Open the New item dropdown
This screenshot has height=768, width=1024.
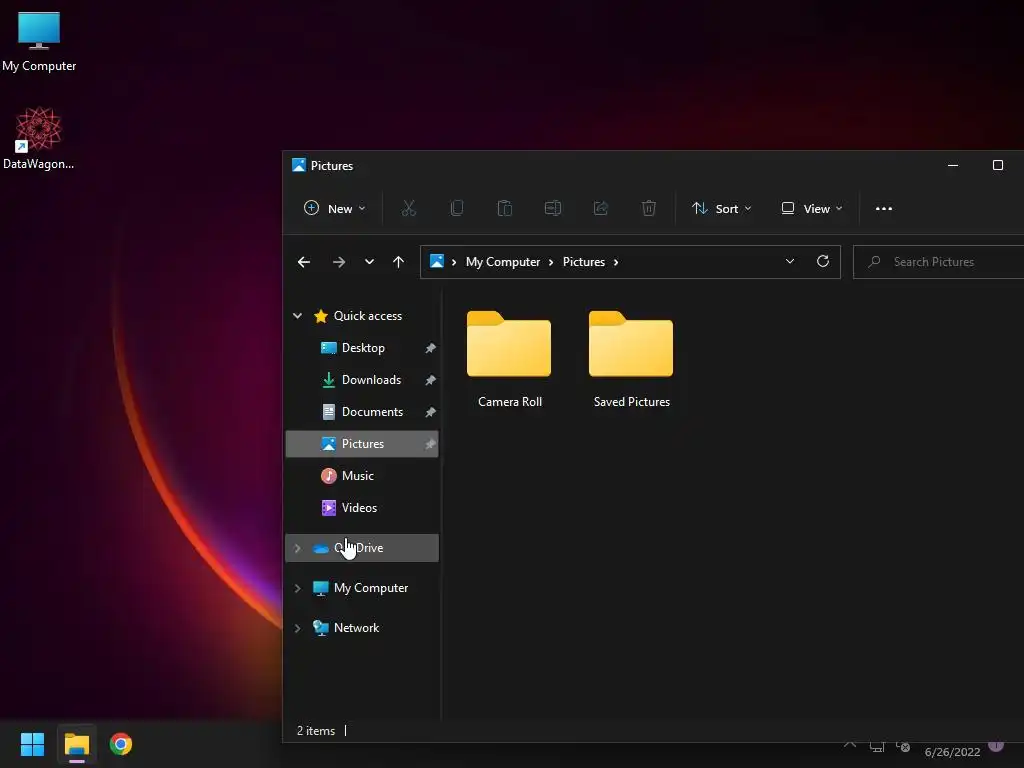point(334,208)
